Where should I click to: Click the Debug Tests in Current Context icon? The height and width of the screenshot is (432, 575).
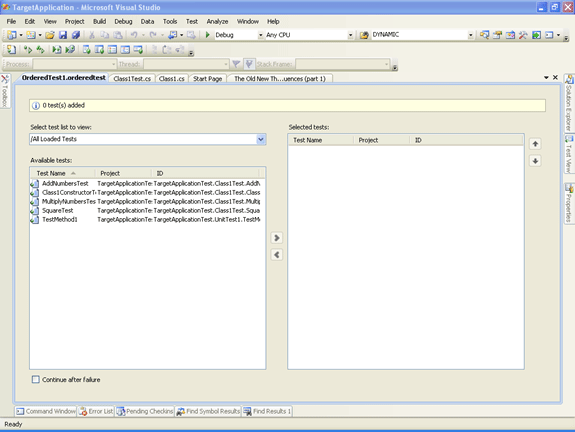click(56, 50)
